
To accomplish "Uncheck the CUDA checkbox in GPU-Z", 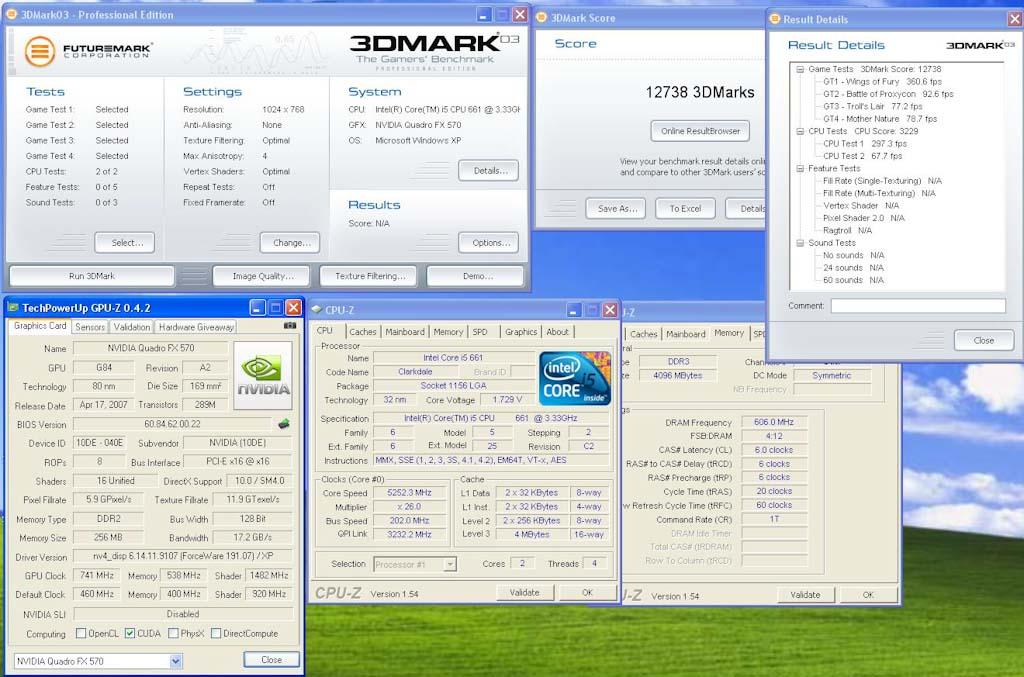I will [130, 633].
